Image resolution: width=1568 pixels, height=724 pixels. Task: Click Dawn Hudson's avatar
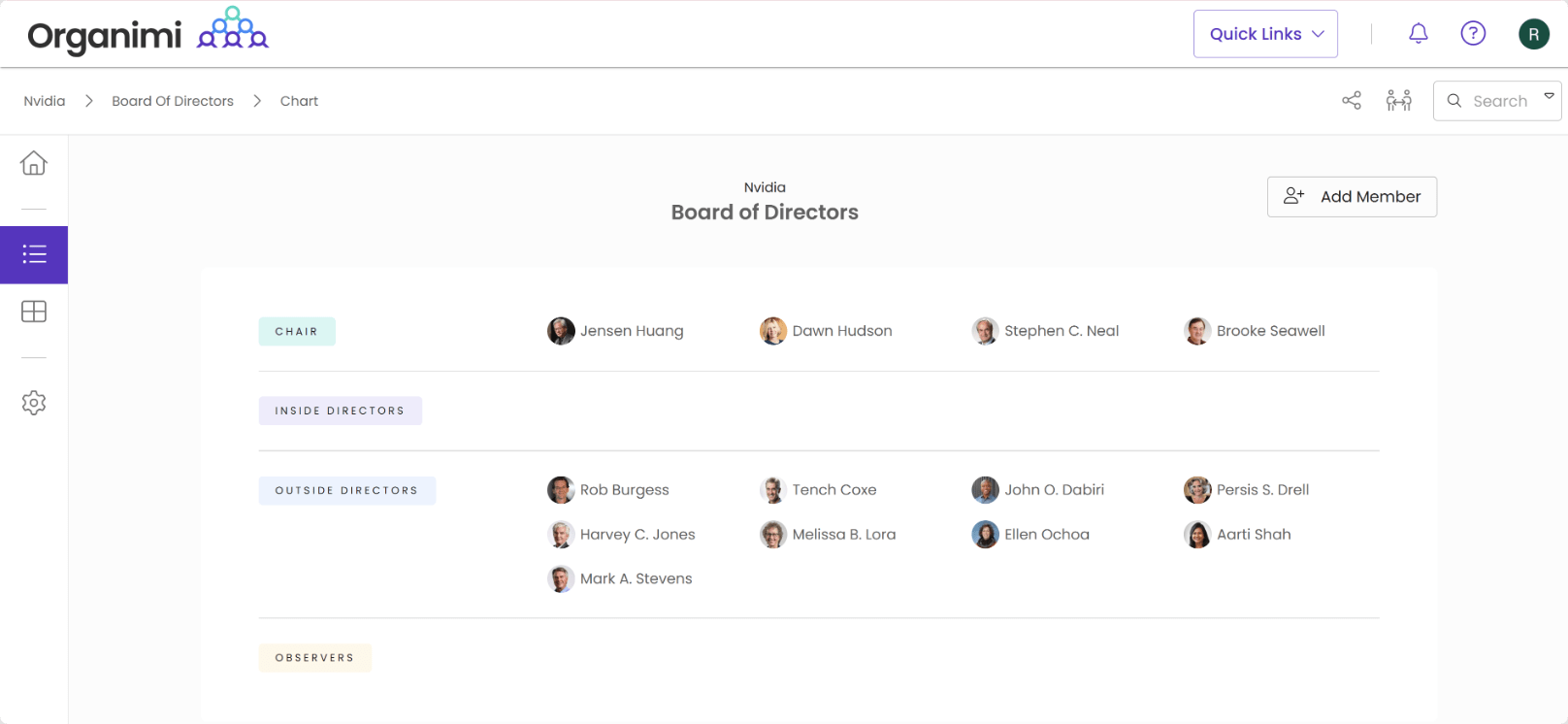[773, 331]
